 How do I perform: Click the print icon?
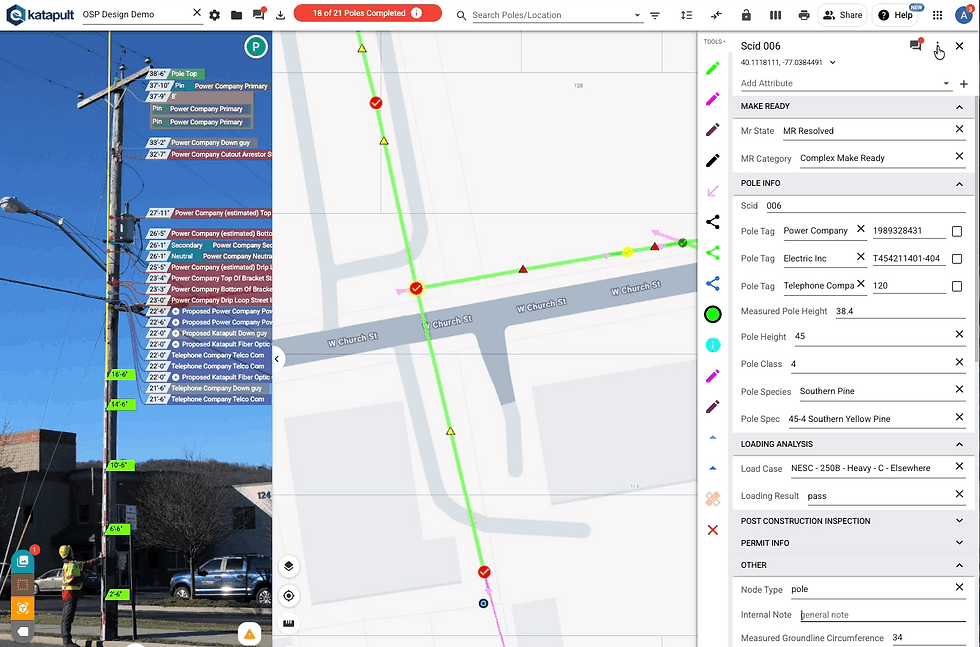(x=804, y=15)
